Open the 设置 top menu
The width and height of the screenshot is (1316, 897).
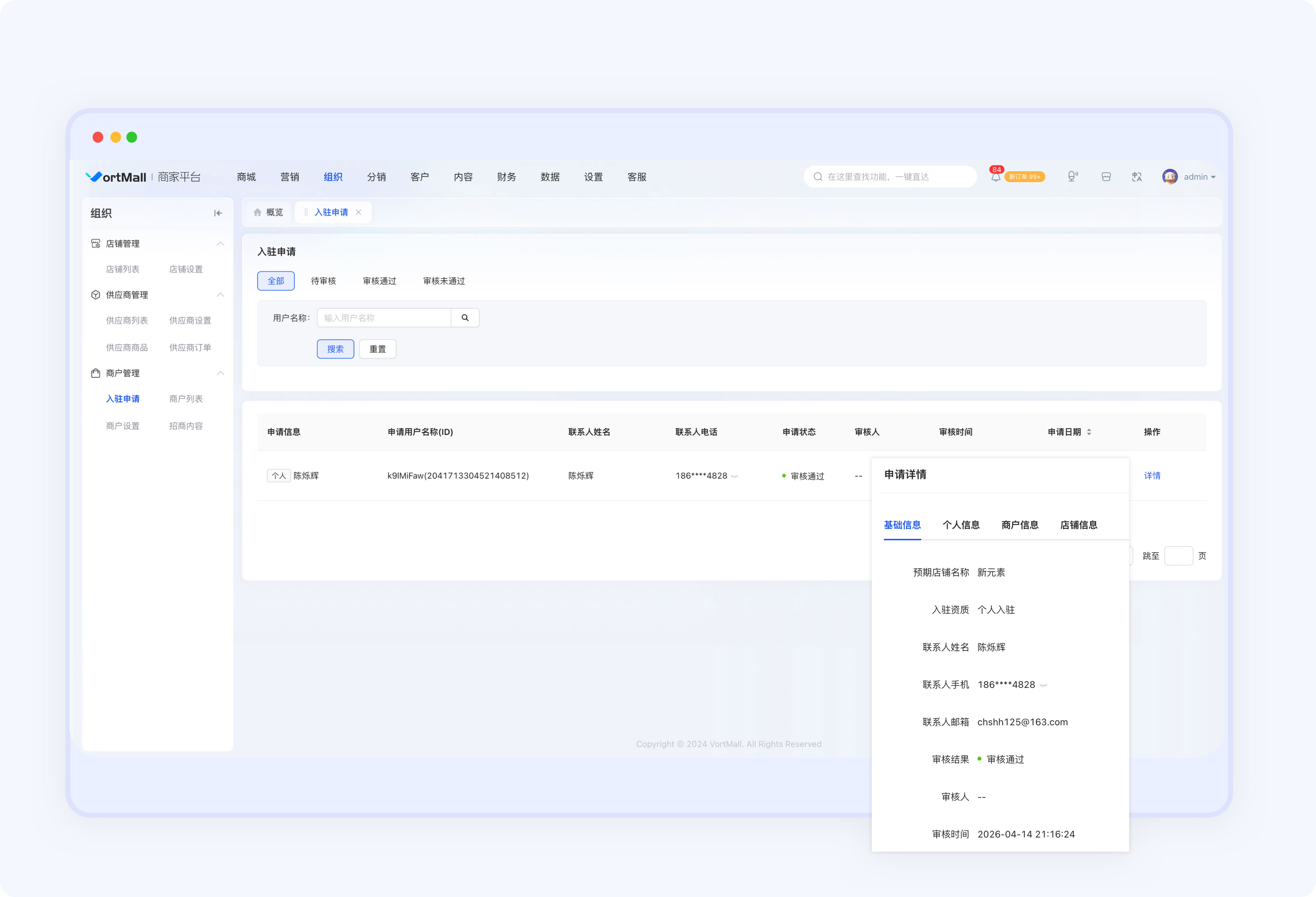pyautogui.click(x=593, y=177)
